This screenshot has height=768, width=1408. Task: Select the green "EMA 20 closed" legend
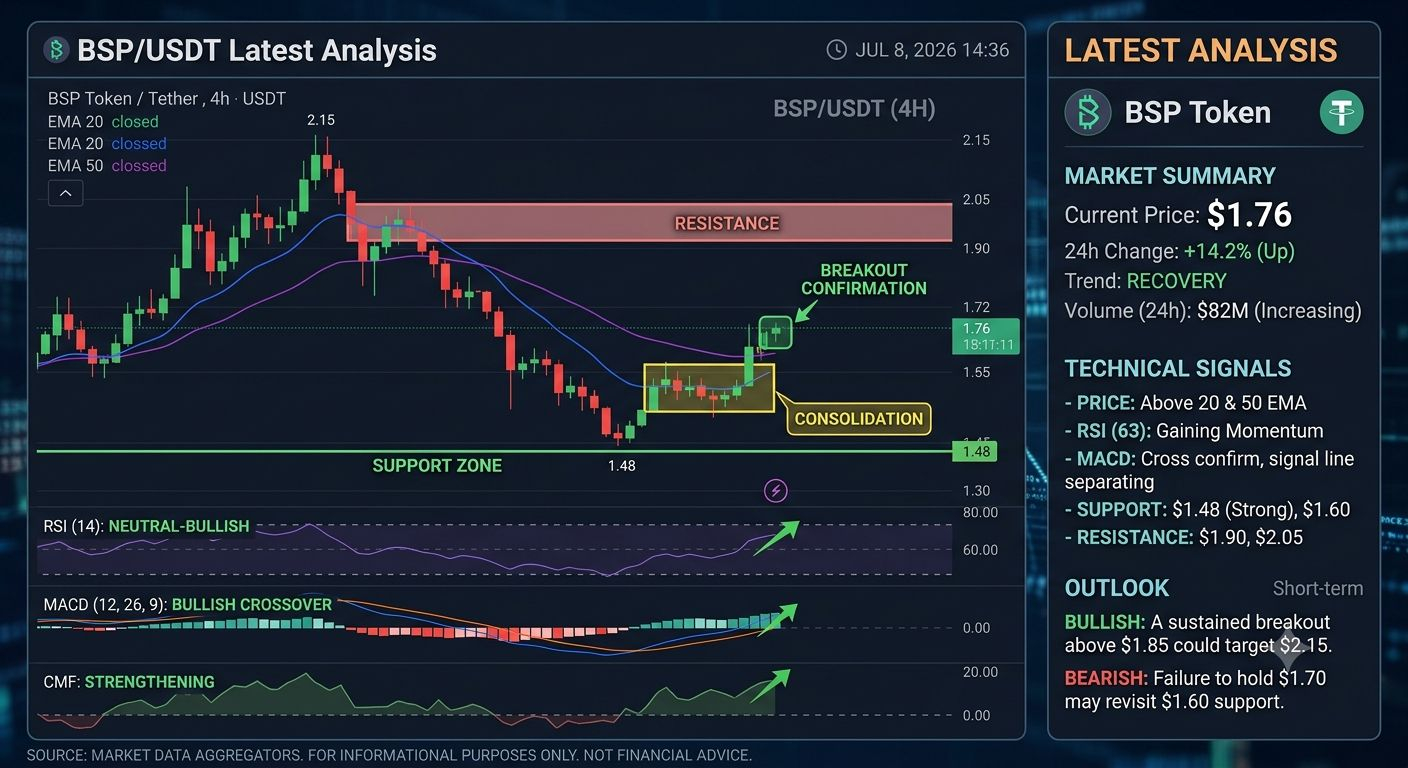(x=103, y=122)
